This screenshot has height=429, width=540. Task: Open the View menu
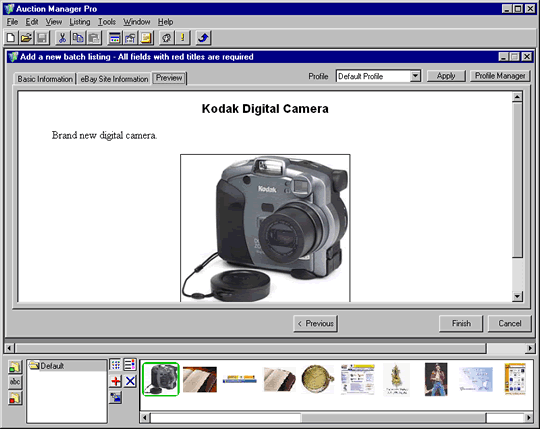click(x=54, y=22)
